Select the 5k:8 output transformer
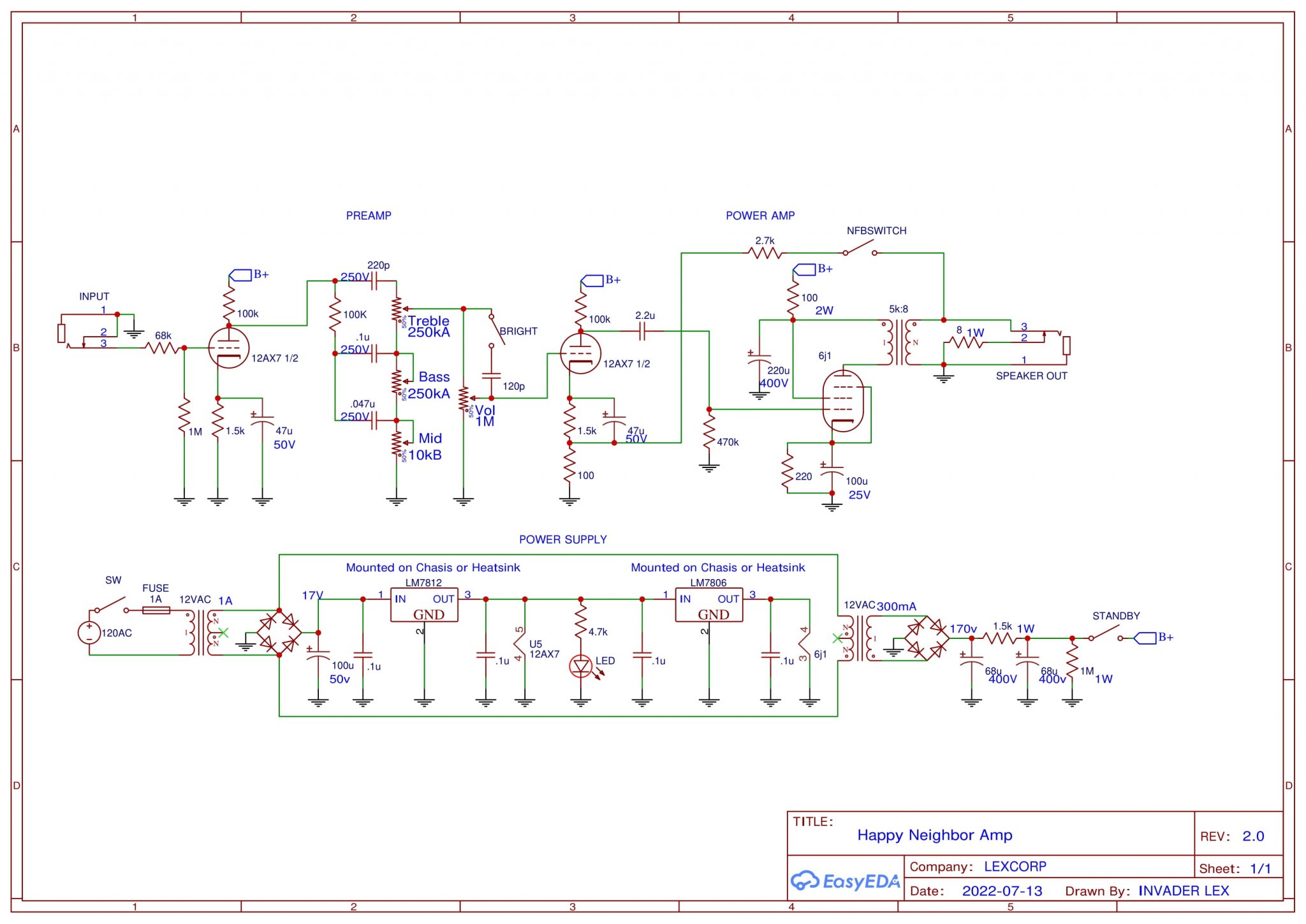Screen dimensions: 1306x924 click(x=899, y=342)
